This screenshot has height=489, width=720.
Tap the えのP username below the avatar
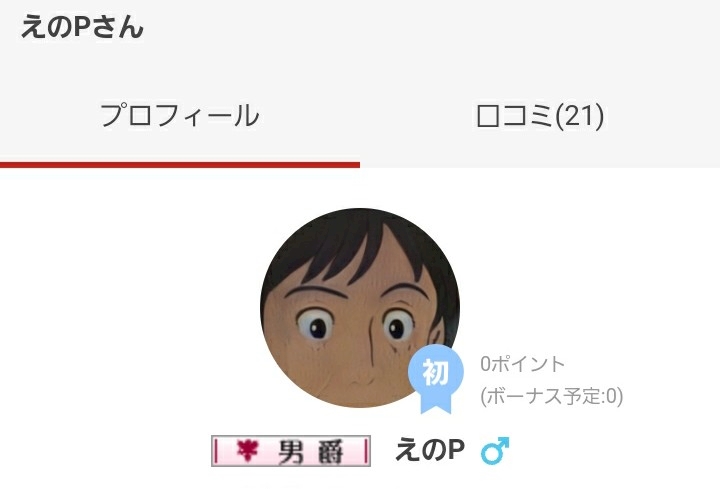pos(430,450)
